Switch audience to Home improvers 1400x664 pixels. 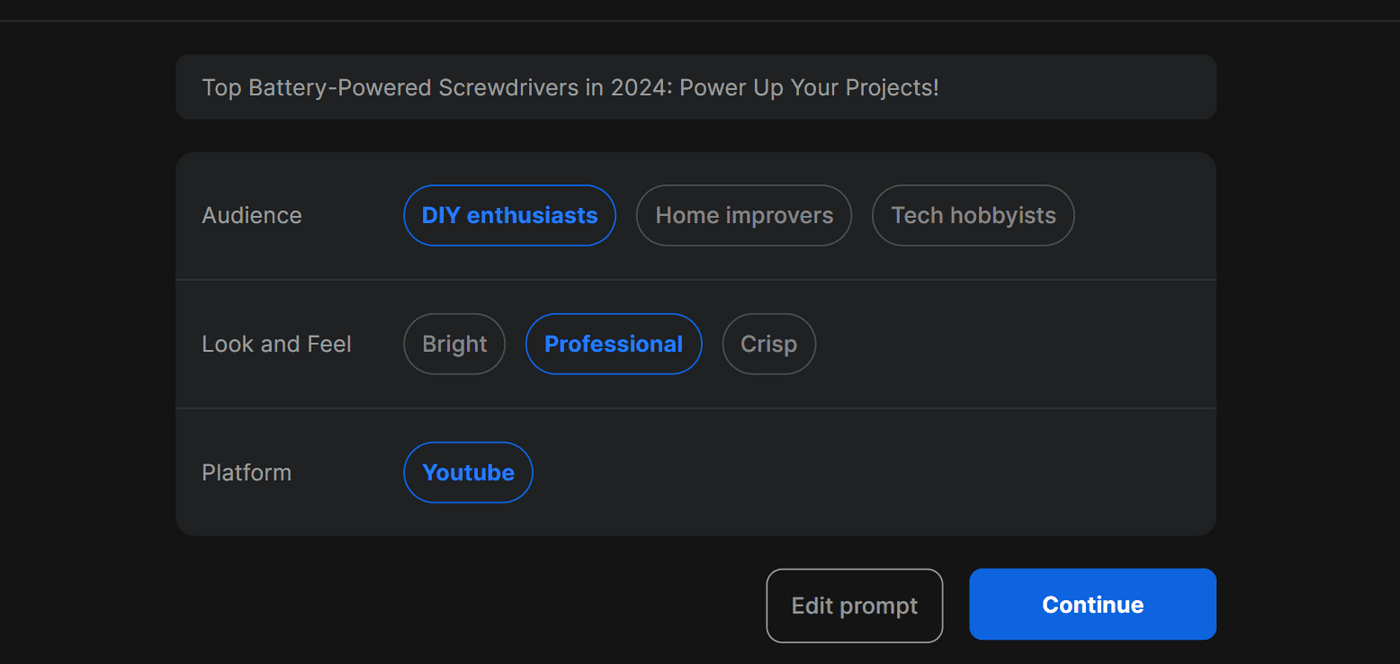(x=743, y=215)
